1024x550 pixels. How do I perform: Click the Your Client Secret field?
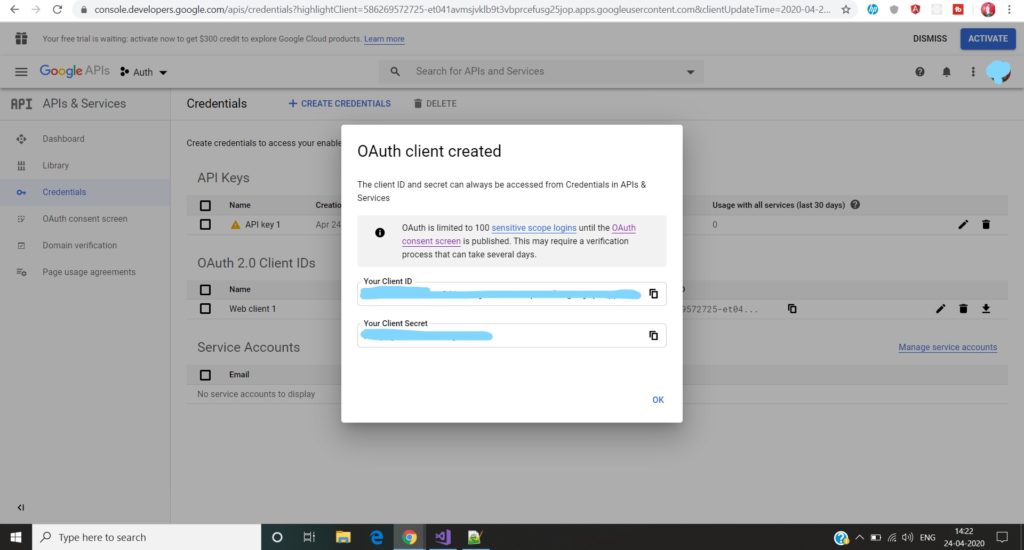click(x=511, y=336)
